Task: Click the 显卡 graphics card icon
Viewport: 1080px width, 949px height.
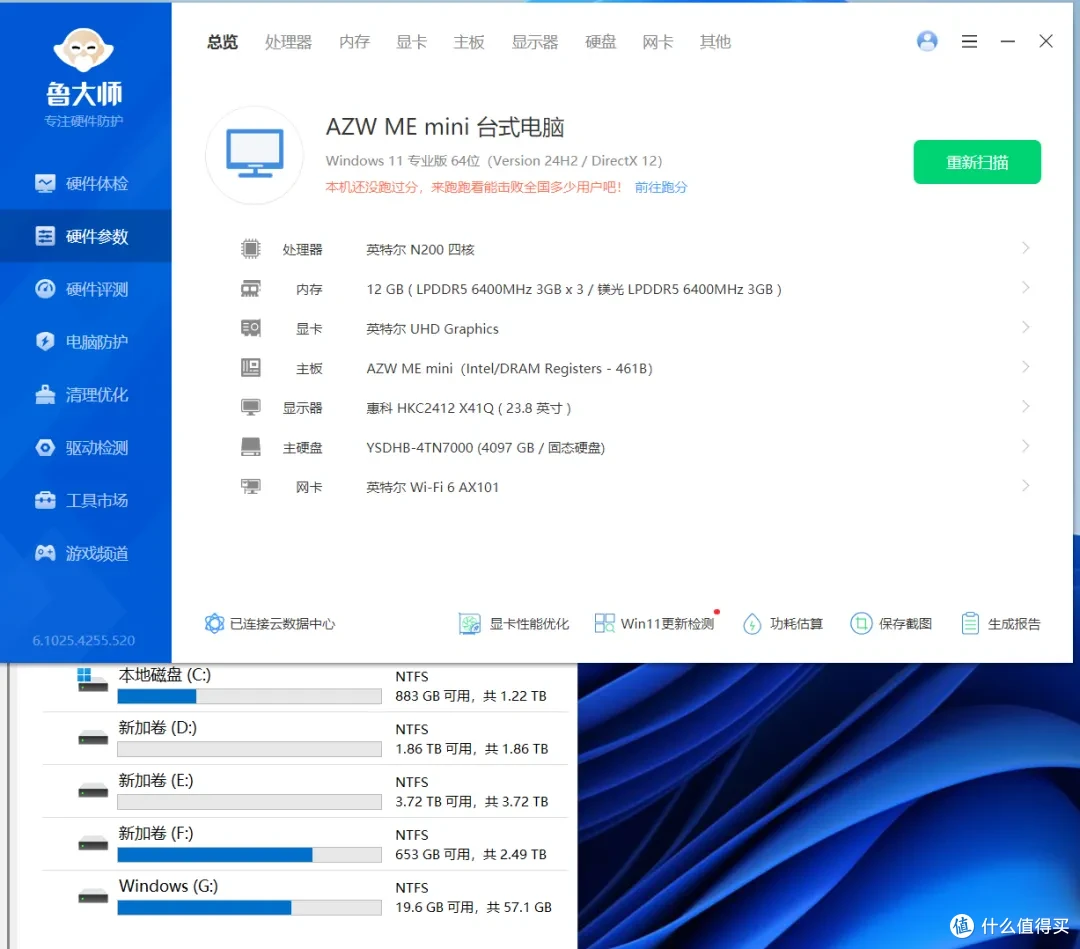Action: pos(251,328)
